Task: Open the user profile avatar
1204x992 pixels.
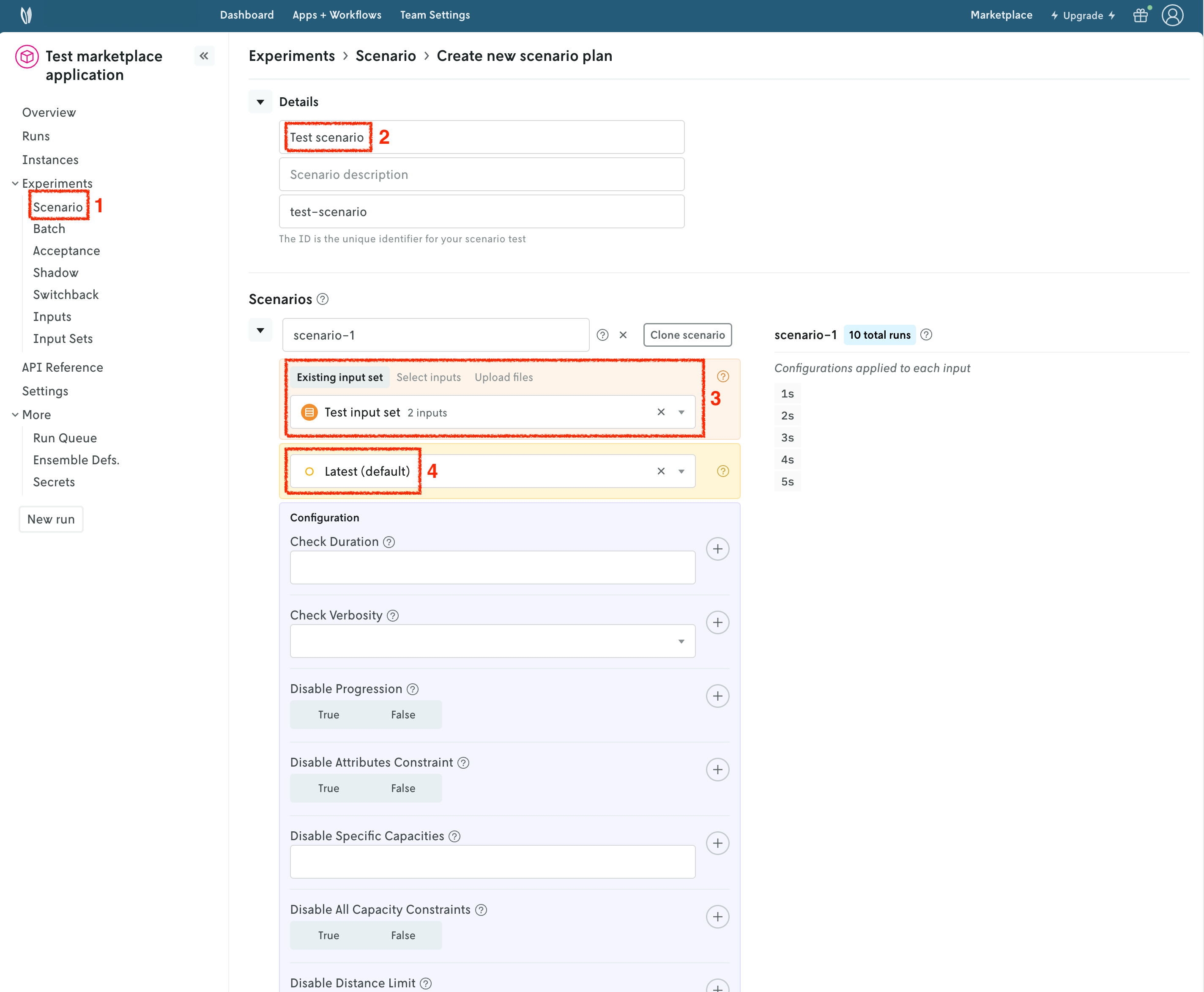Action: (1172, 15)
